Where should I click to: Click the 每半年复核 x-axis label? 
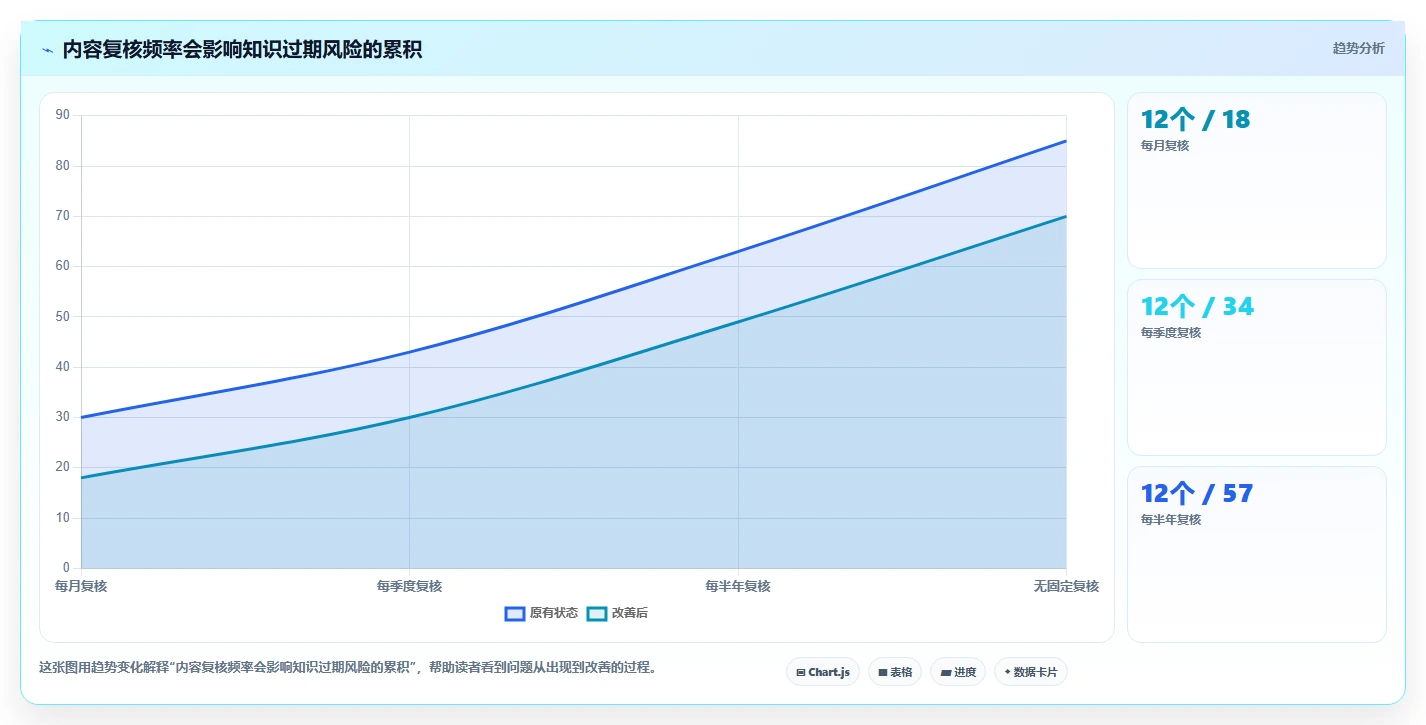pyautogui.click(x=738, y=586)
